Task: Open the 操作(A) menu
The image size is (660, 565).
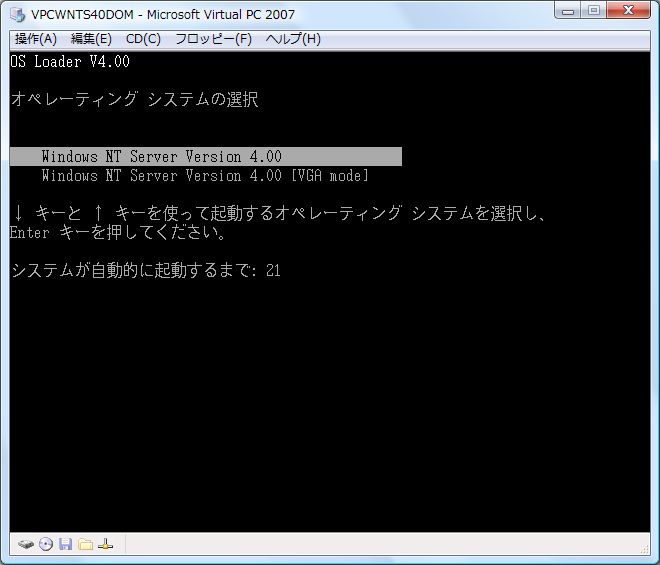Action: 36,39
